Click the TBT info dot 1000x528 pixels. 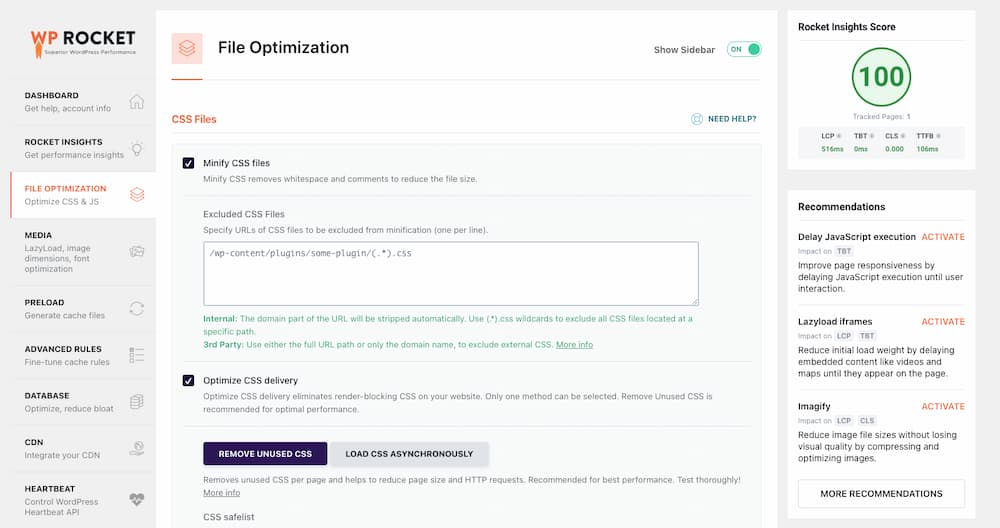click(872, 136)
